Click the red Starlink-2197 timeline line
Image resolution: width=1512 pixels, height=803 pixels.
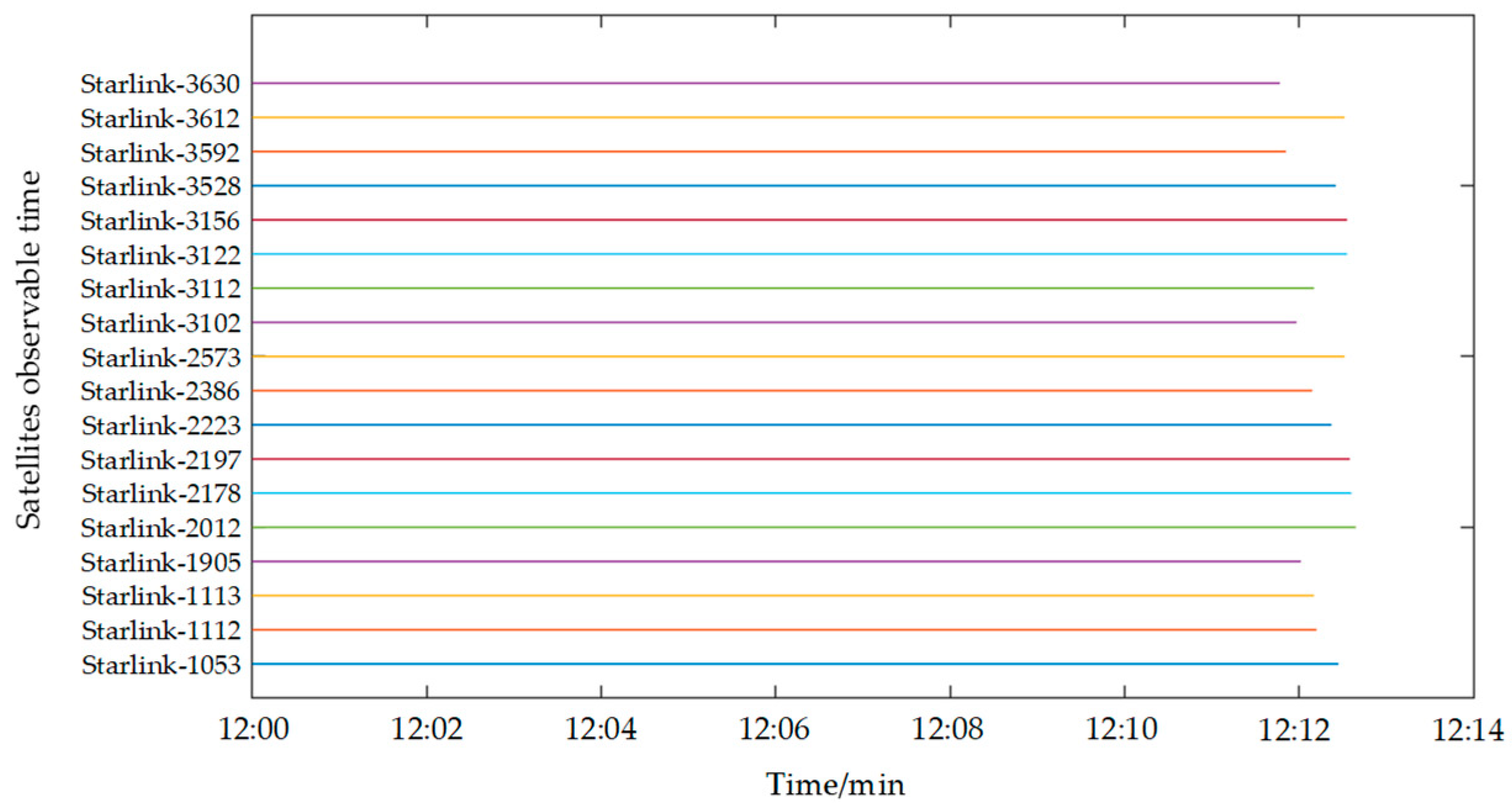click(x=802, y=459)
